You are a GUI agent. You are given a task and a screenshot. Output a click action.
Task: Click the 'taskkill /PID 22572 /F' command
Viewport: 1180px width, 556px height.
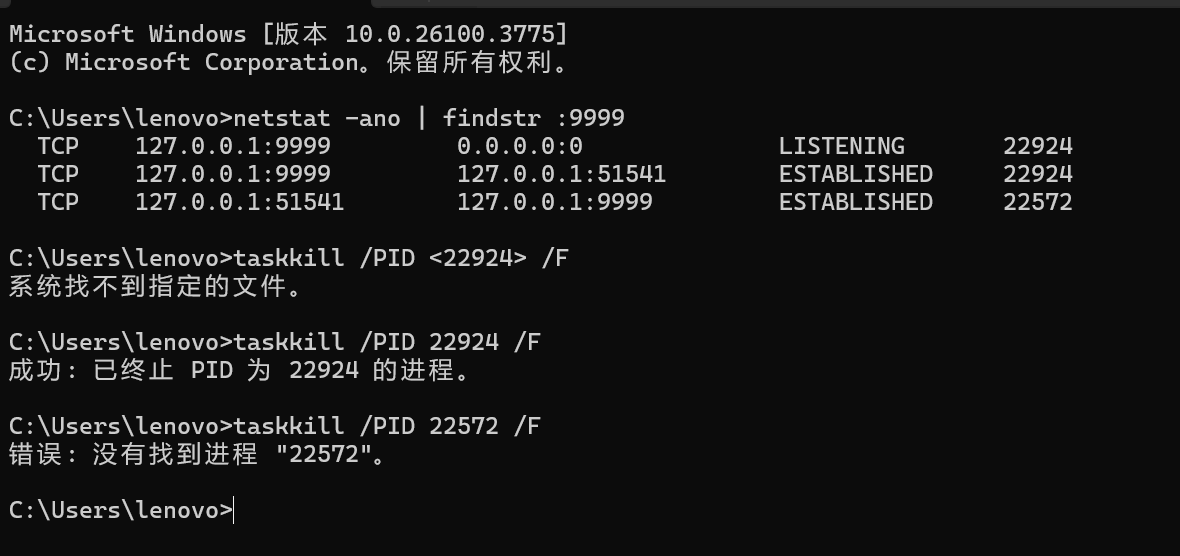click(387, 426)
